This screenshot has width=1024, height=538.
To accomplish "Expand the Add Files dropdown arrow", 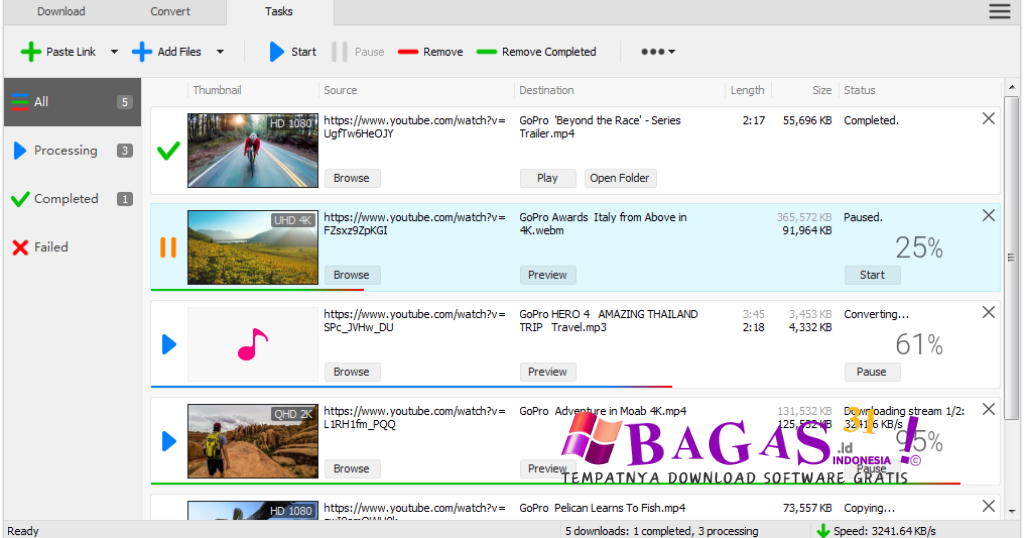I will point(220,52).
